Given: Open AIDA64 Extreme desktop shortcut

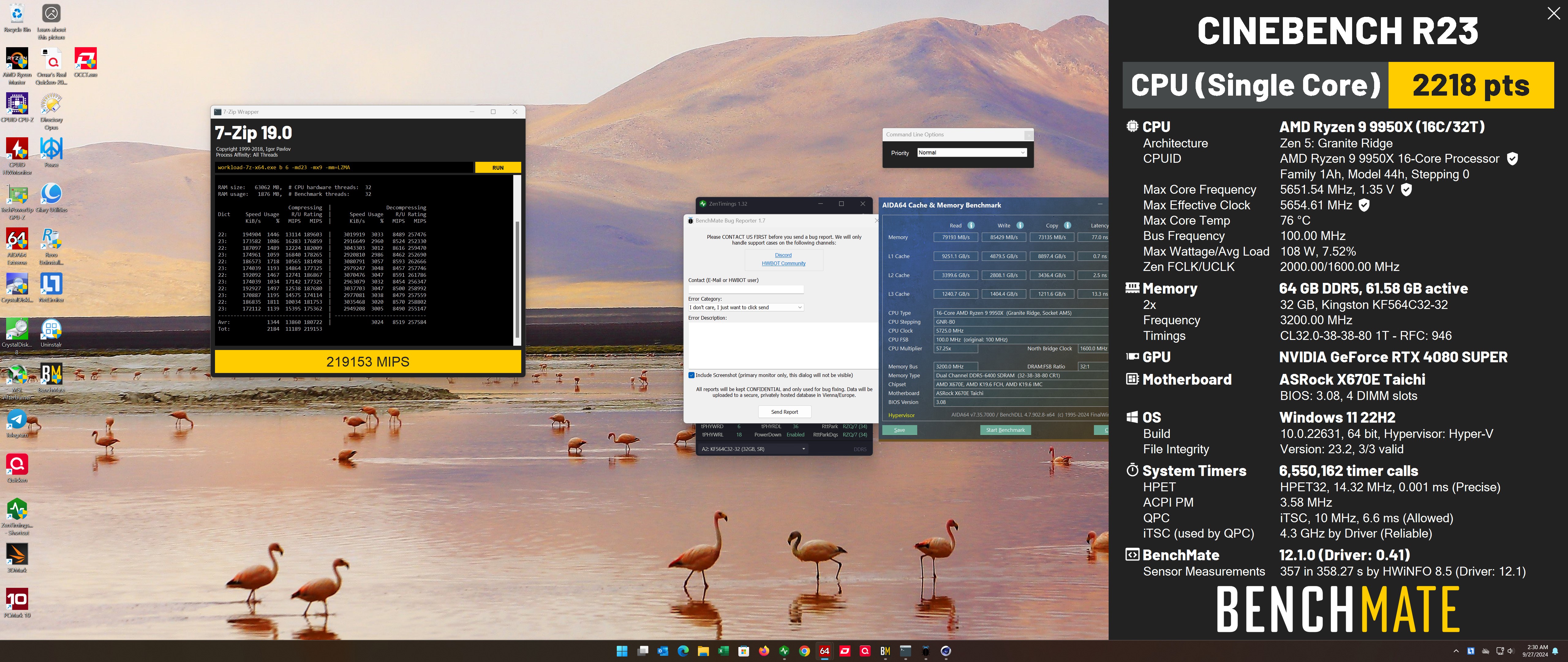Looking at the screenshot, I should click(x=17, y=247).
